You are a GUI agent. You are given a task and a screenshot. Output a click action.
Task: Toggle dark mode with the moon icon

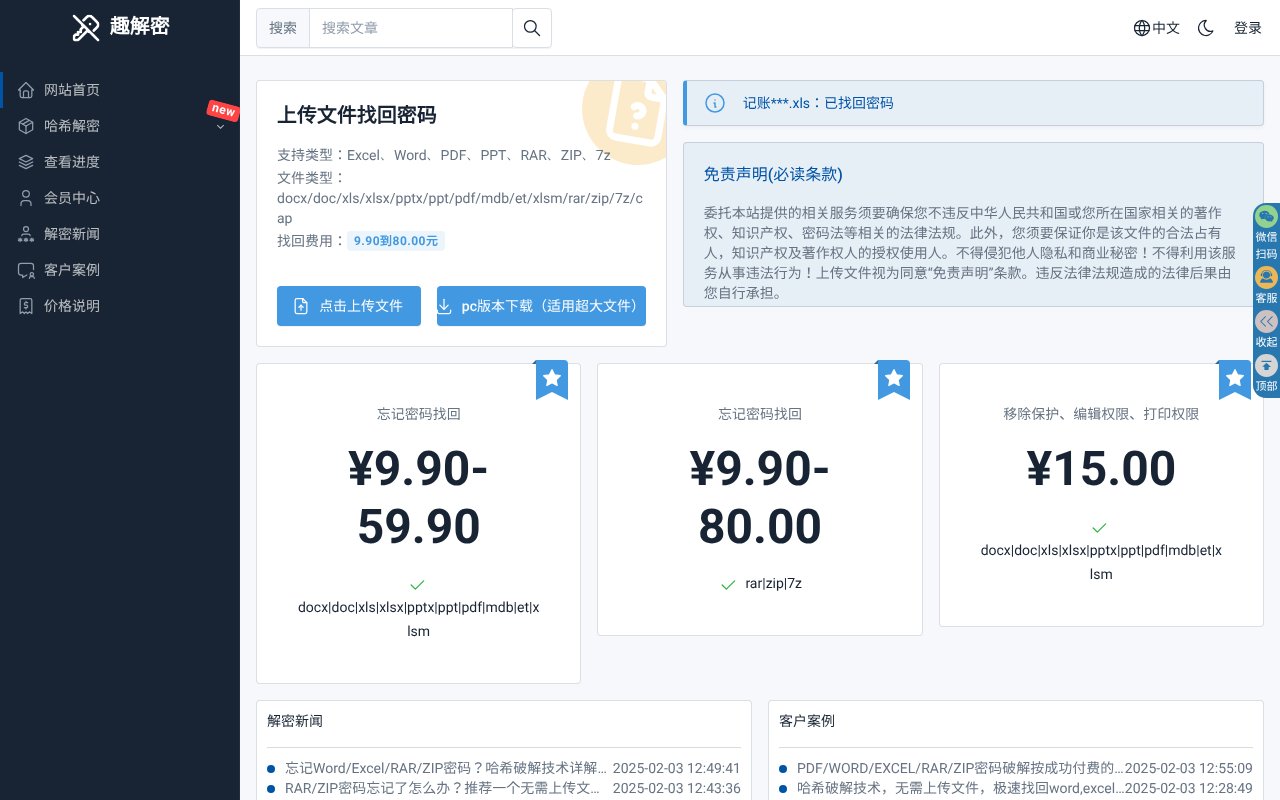coord(1205,28)
